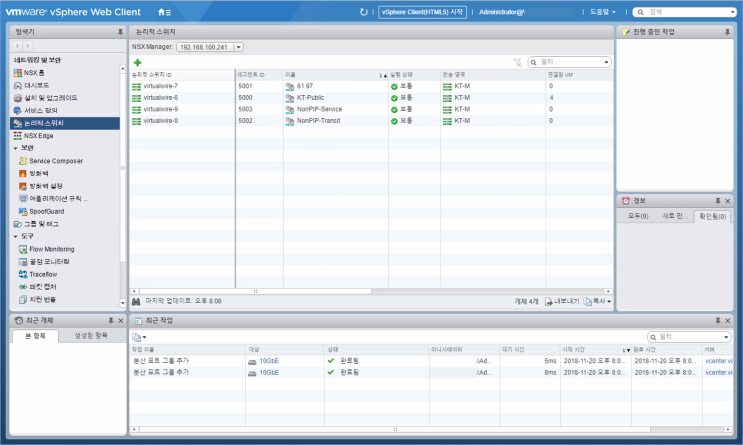Open the home menu icon in the header
This screenshot has width=743, height=445.
point(164,12)
